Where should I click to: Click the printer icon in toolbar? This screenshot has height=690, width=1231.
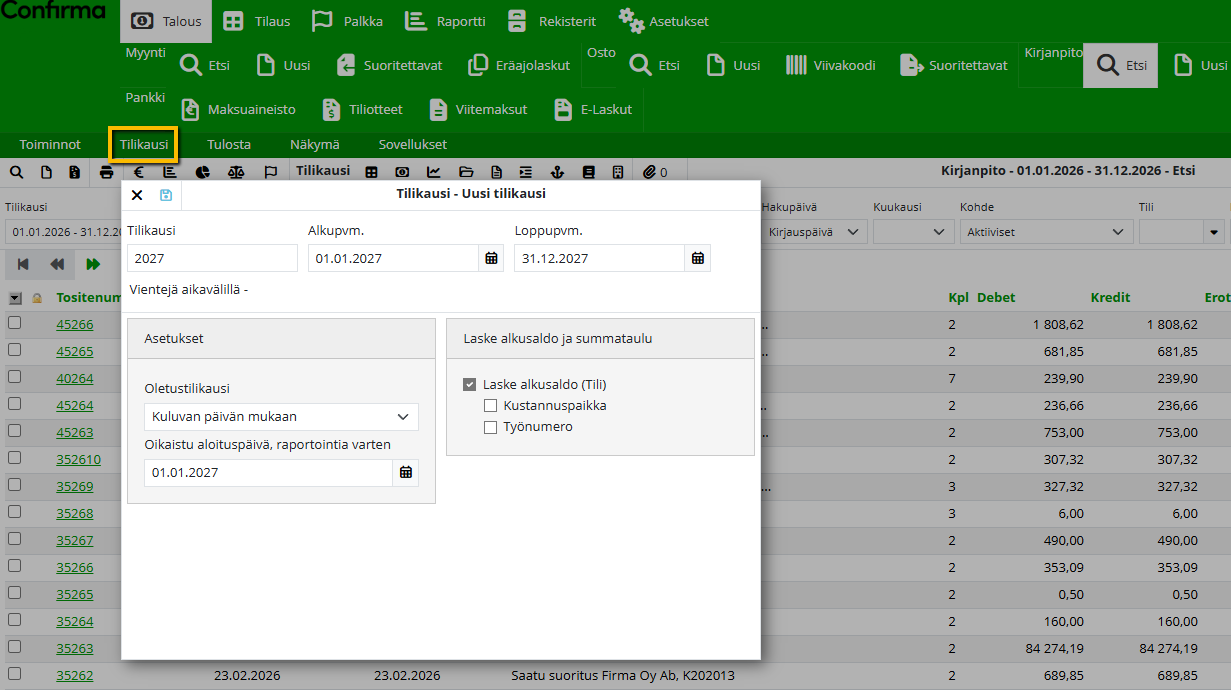tap(107, 172)
